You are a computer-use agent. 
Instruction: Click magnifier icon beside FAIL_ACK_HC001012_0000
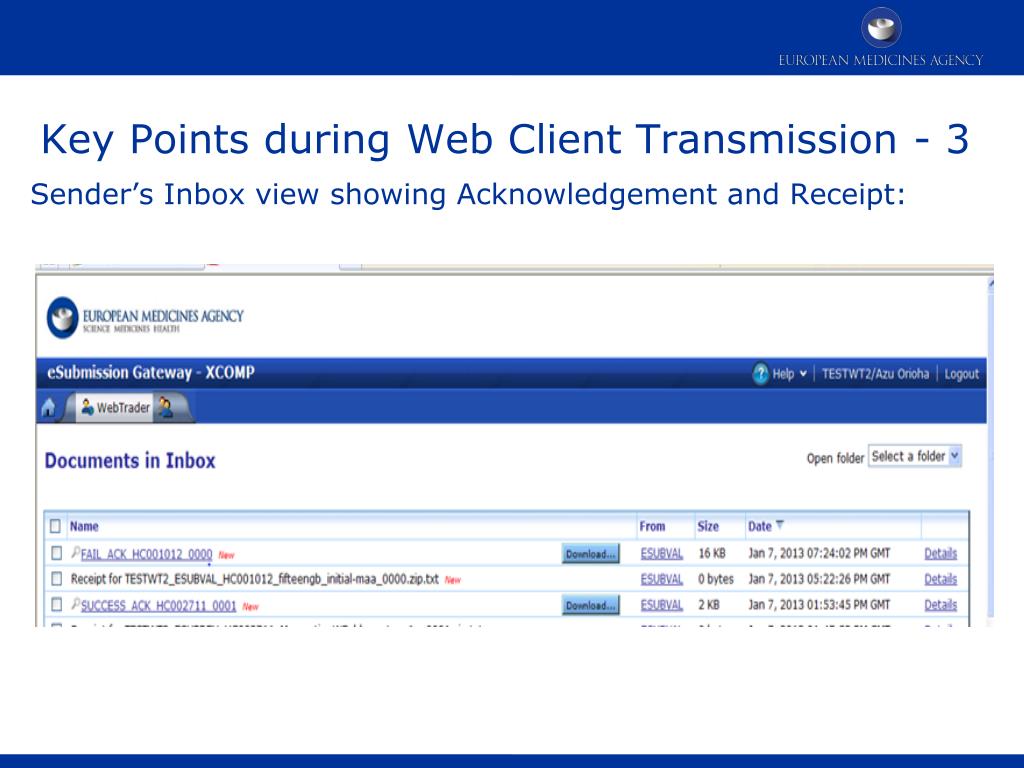pos(75,552)
